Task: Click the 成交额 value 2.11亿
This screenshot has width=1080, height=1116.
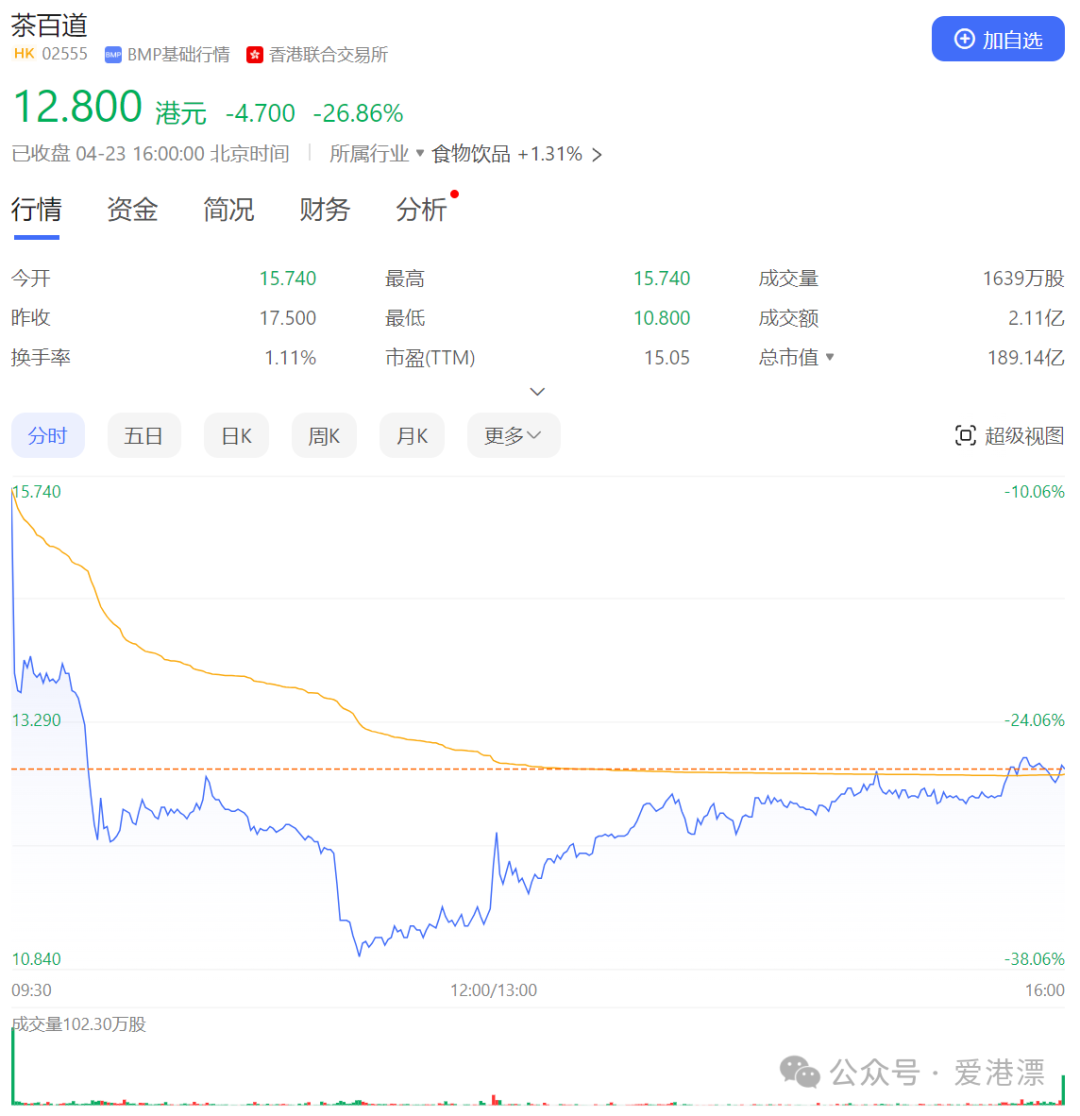Action: tap(1037, 318)
